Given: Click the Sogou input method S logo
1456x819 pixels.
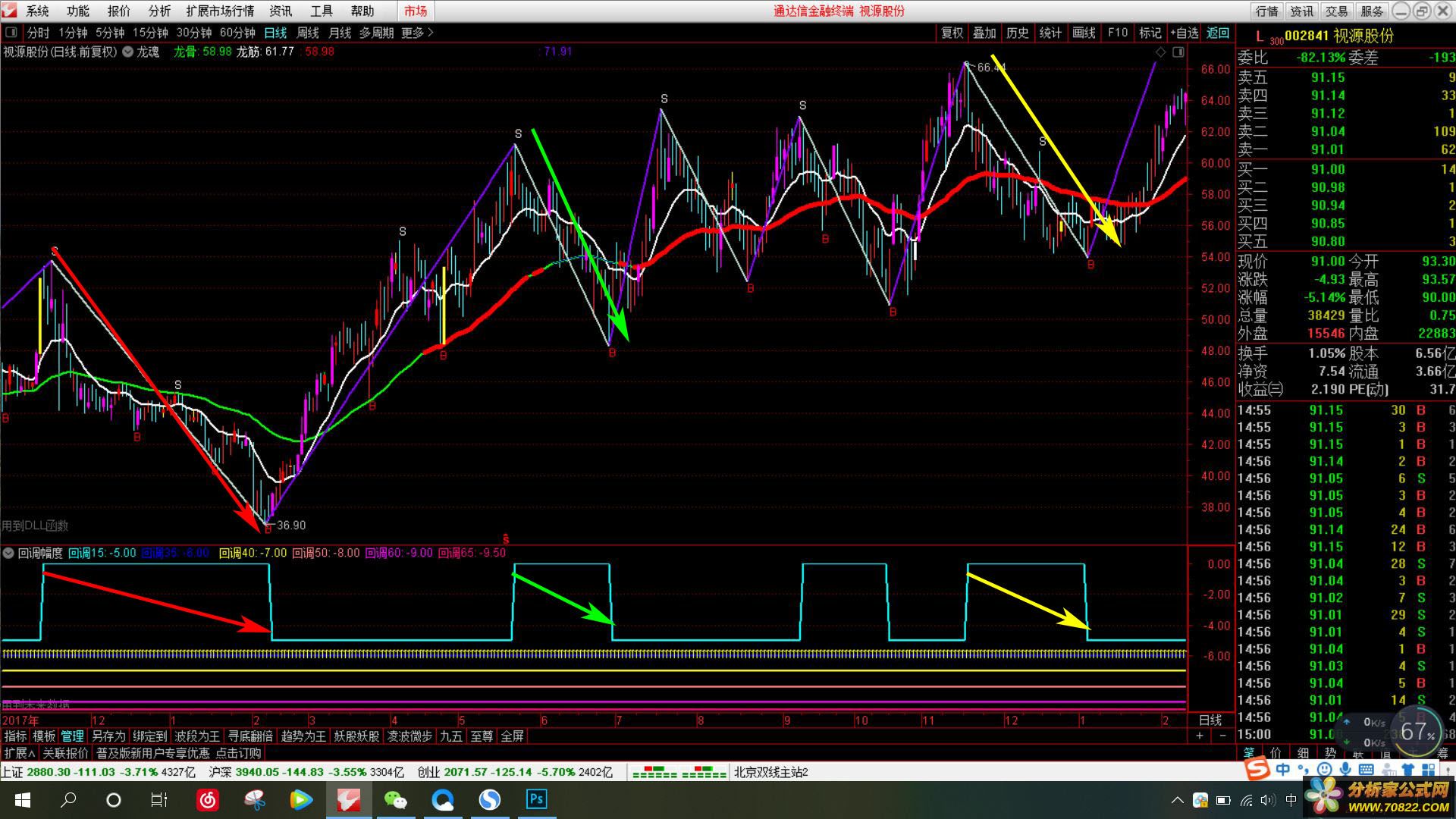Looking at the screenshot, I should pyautogui.click(x=1259, y=769).
